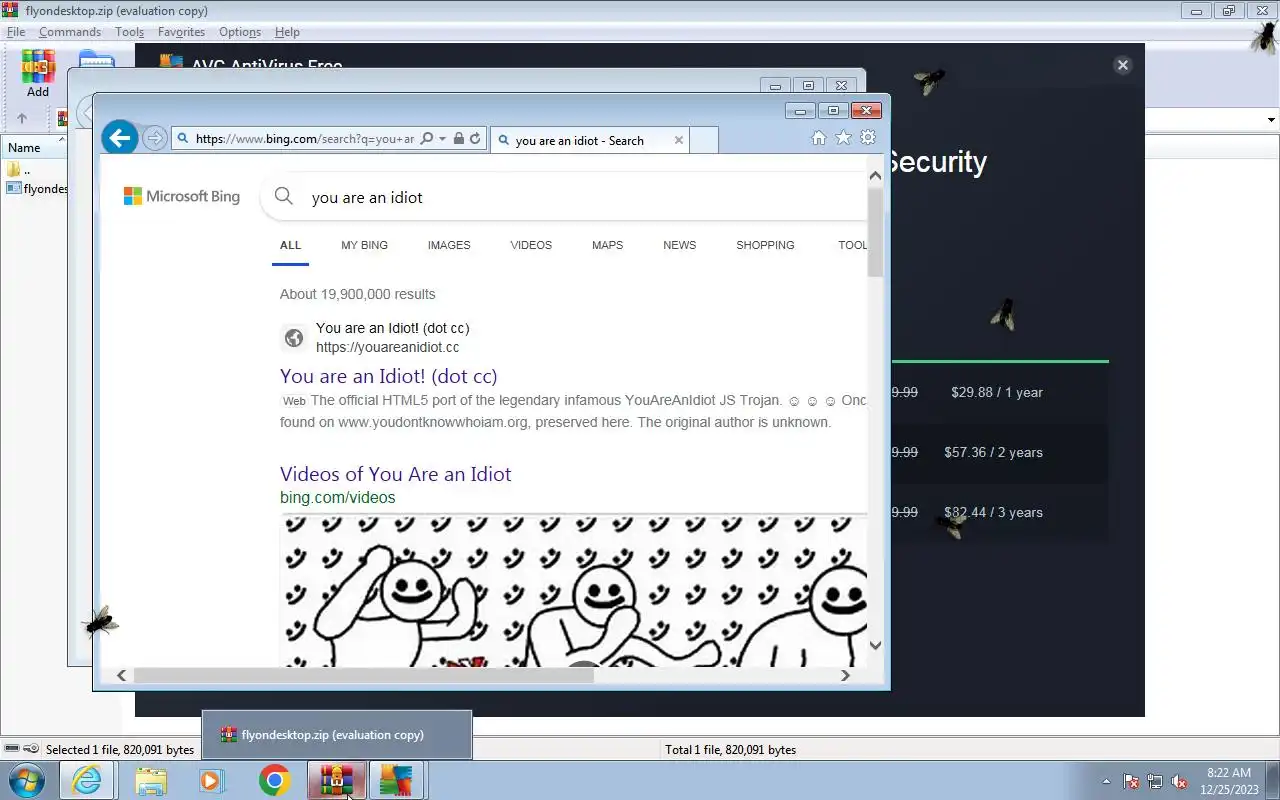This screenshot has width=1280, height=800.
Task: Switch to MY BING tab
Action: click(x=364, y=245)
